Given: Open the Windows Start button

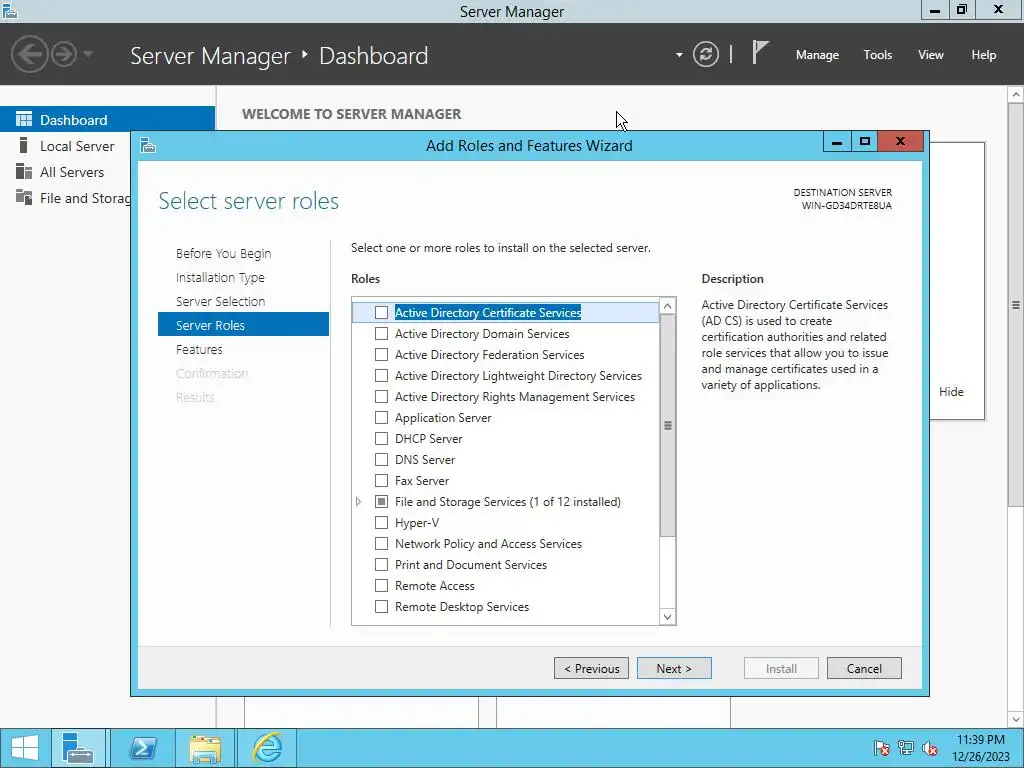Looking at the screenshot, I should pos(25,748).
